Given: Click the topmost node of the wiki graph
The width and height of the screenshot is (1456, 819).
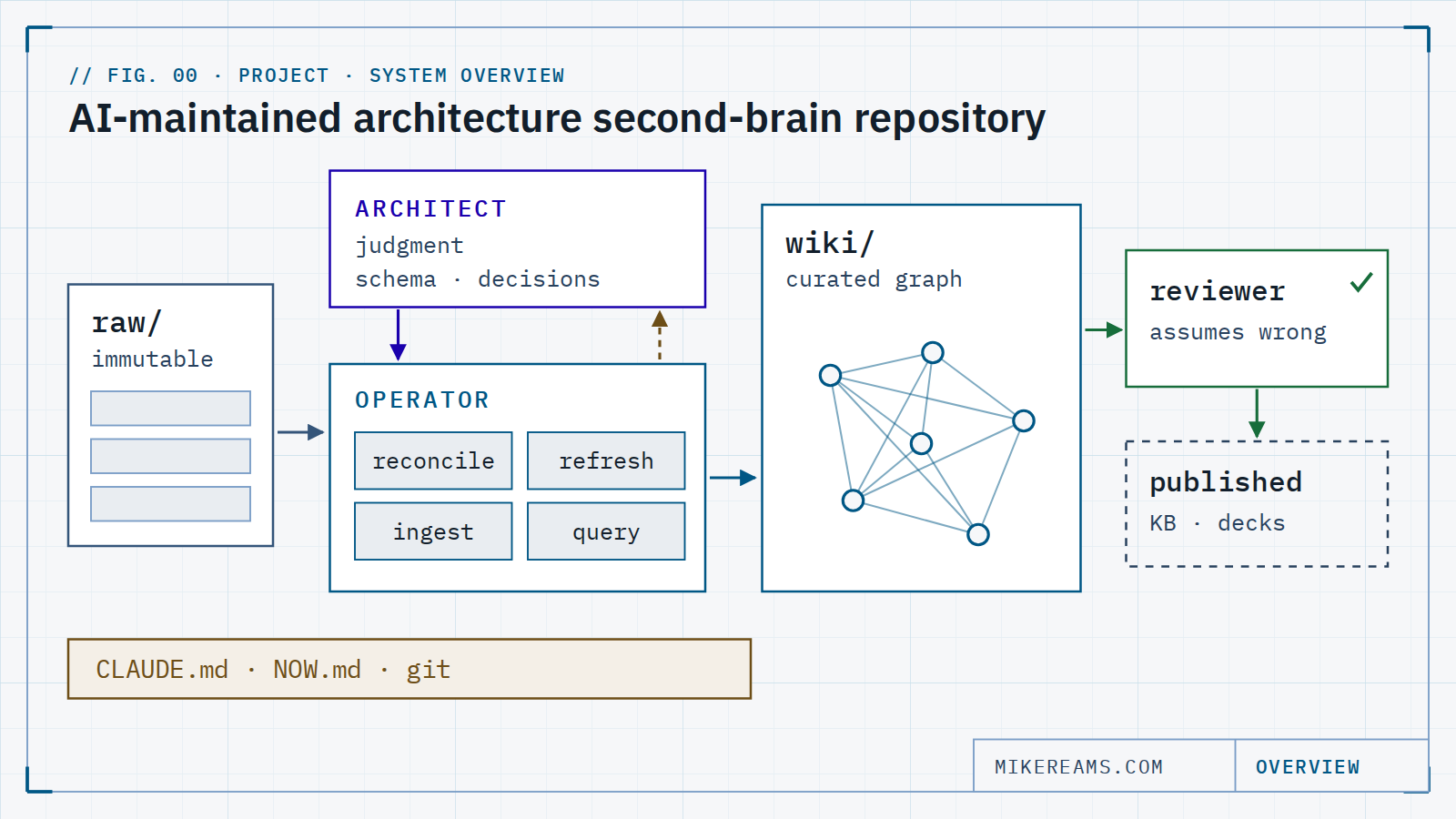Looking at the screenshot, I should pos(933,352).
